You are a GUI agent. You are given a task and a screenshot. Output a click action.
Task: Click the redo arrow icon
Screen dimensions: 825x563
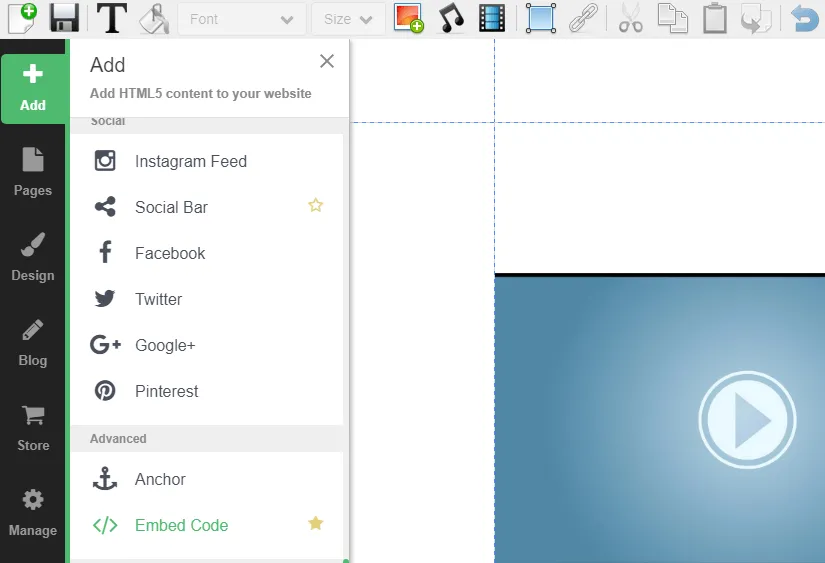(x=756, y=19)
